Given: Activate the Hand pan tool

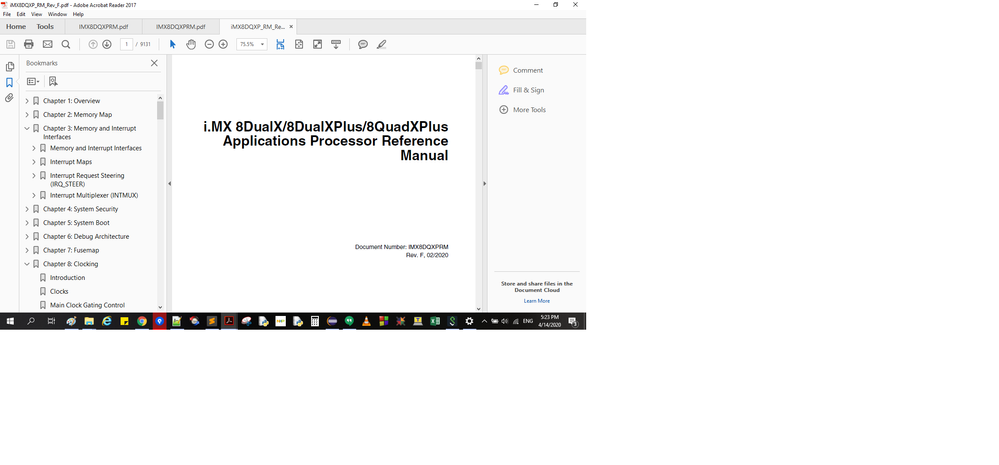Looking at the screenshot, I should pos(191,44).
